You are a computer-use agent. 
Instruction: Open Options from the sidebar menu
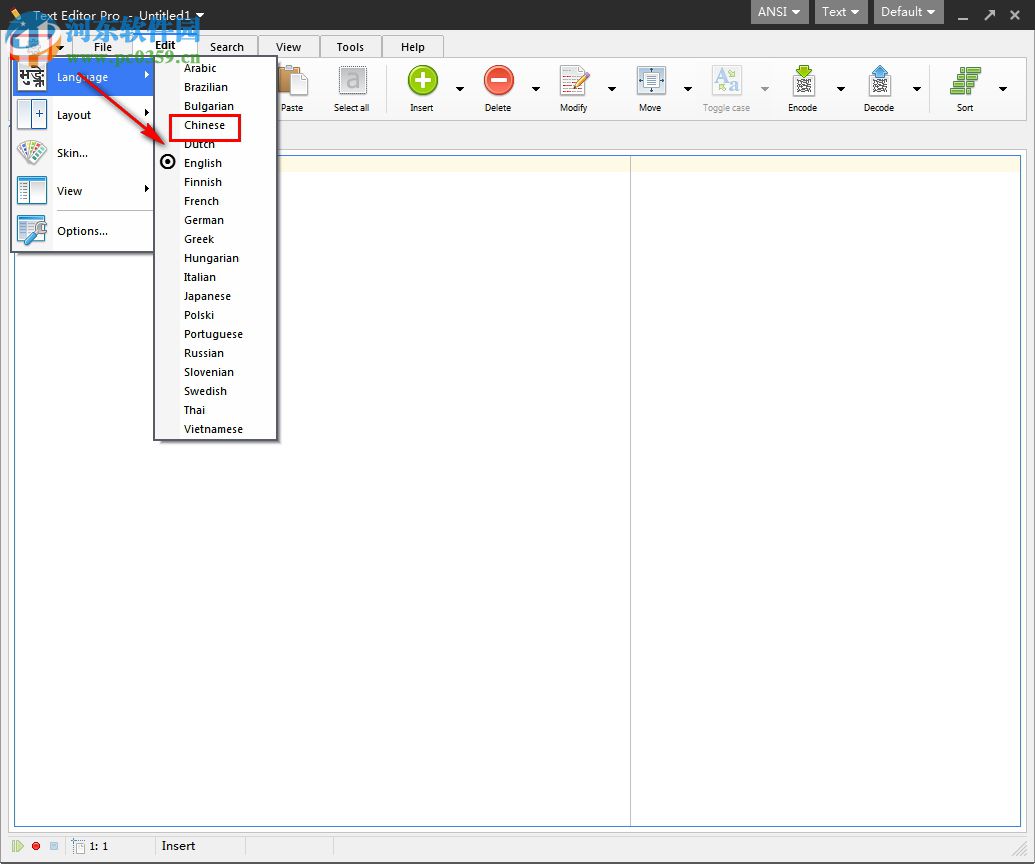81,231
